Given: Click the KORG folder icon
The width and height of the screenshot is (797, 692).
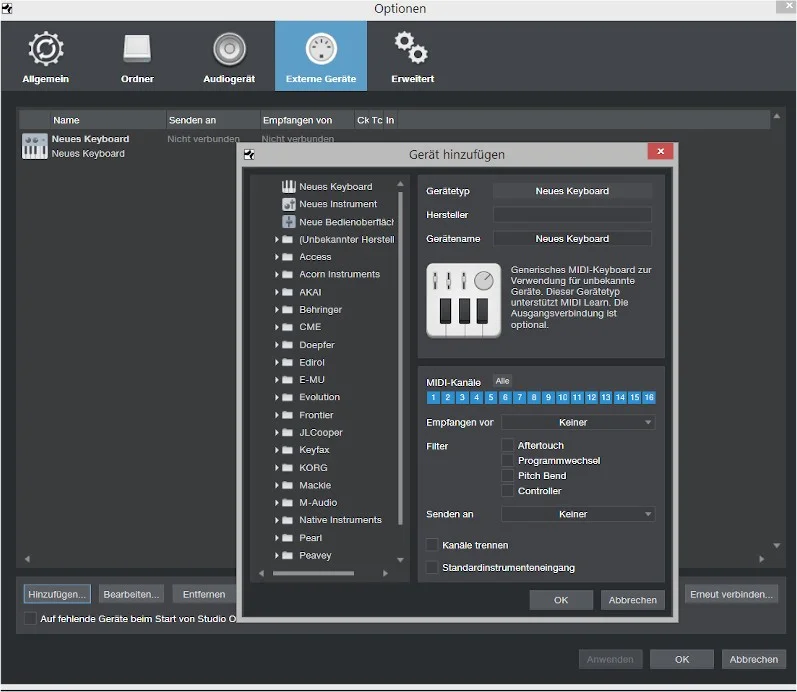Looking at the screenshot, I should [287, 467].
